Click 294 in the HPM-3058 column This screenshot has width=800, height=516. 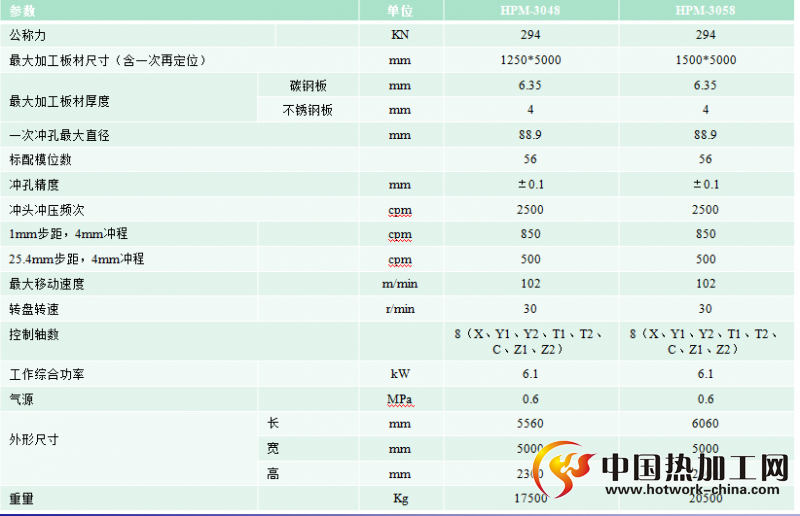tap(706, 35)
